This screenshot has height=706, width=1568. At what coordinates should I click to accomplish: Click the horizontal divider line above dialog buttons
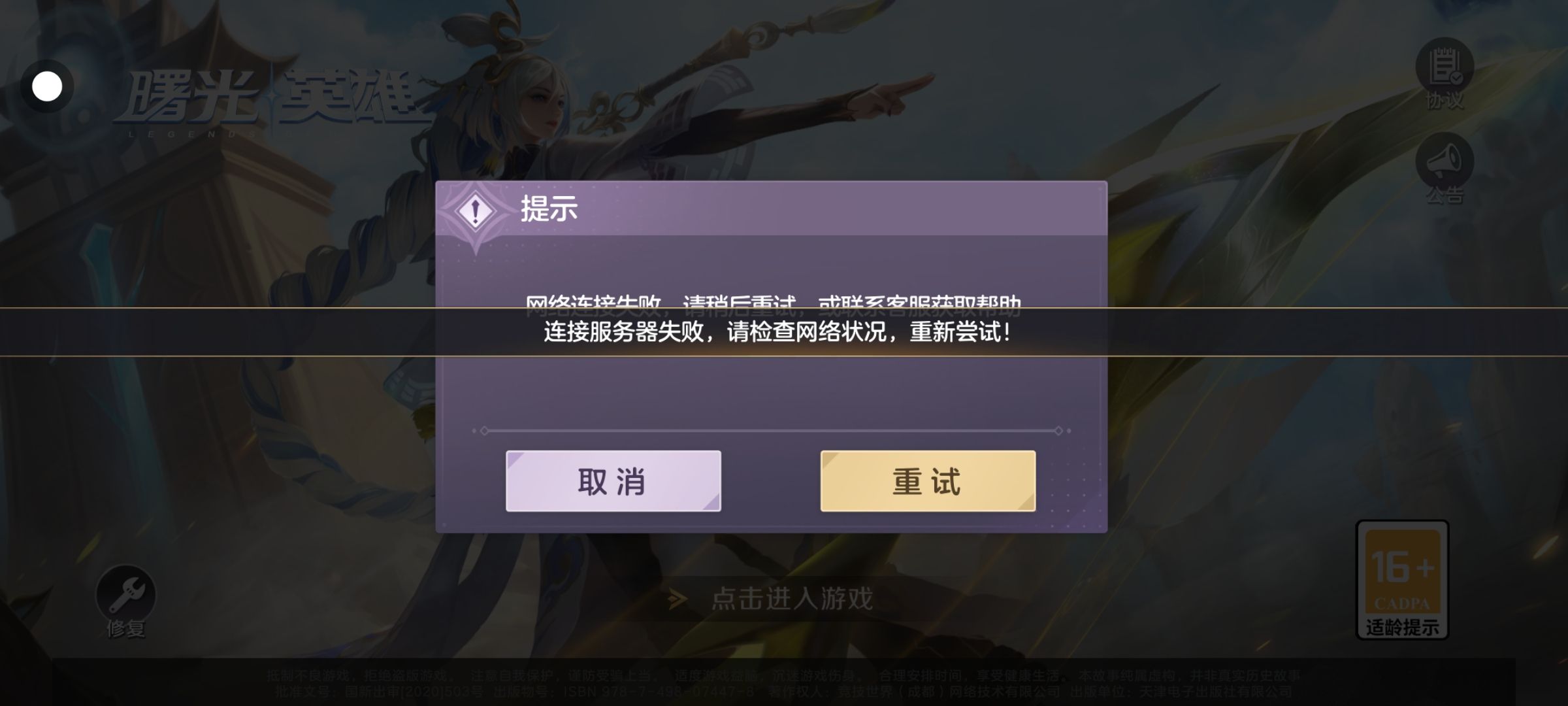tap(771, 431)
